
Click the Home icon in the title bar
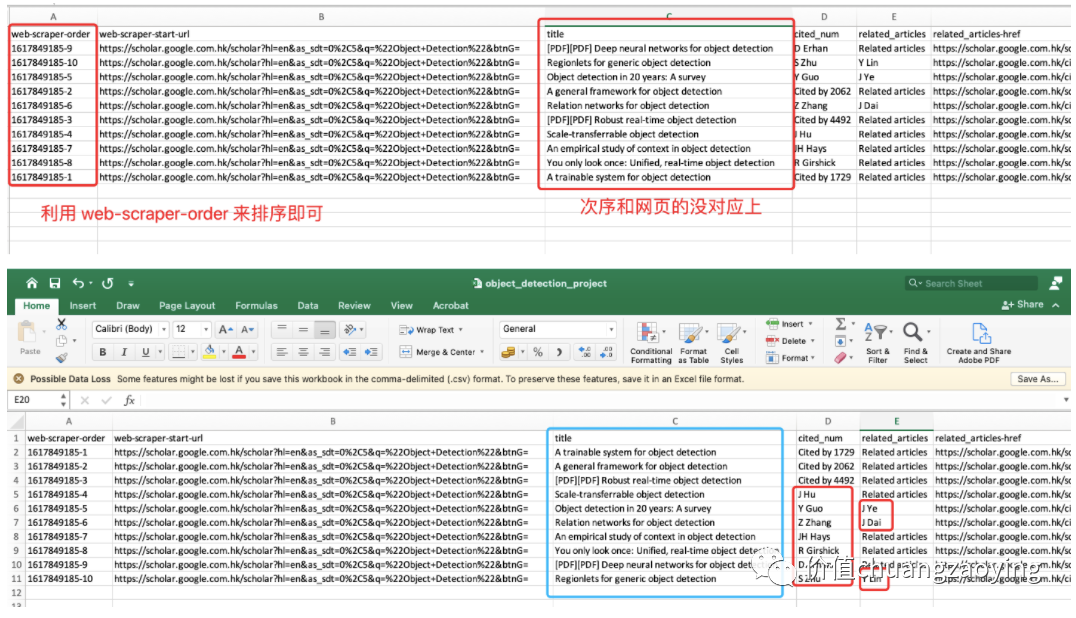[32, 283]
